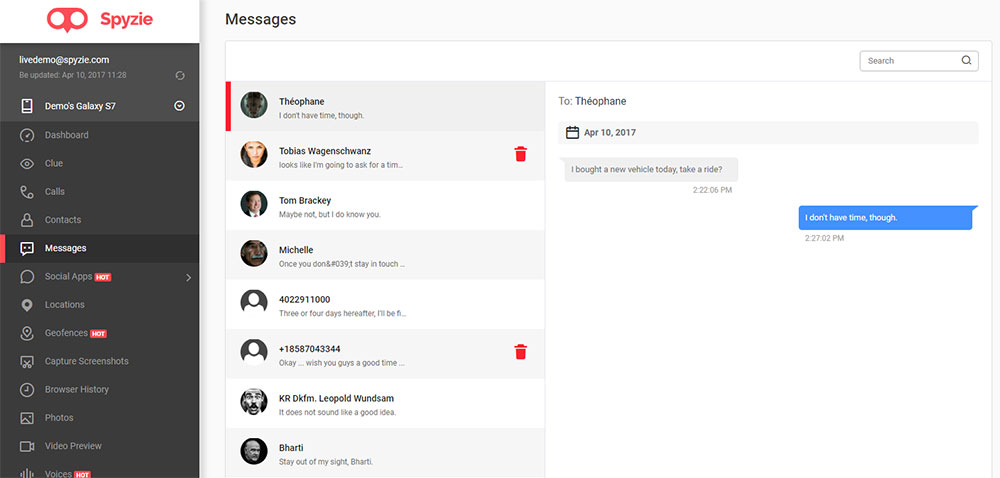1000x478 pixels.
Task: Delete the +18587043344 conversation via trash icon
Action: 520,352
